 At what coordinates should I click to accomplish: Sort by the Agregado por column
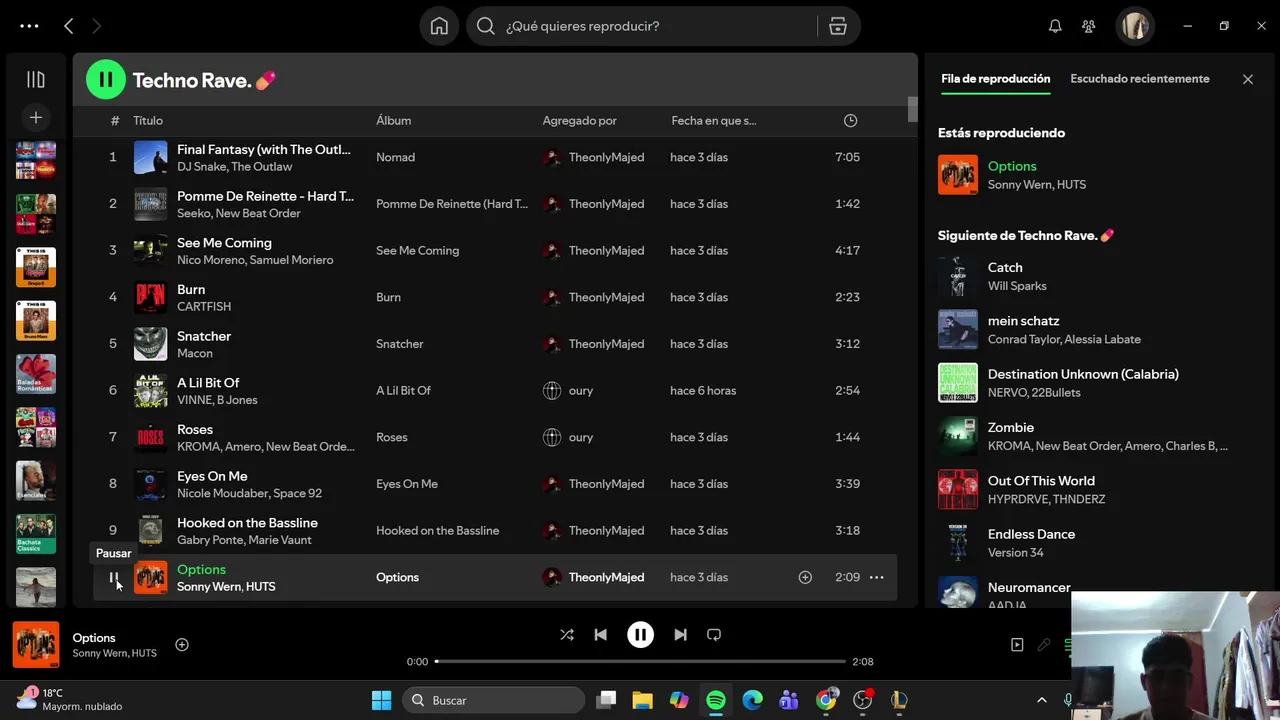[x=579, y=120]
